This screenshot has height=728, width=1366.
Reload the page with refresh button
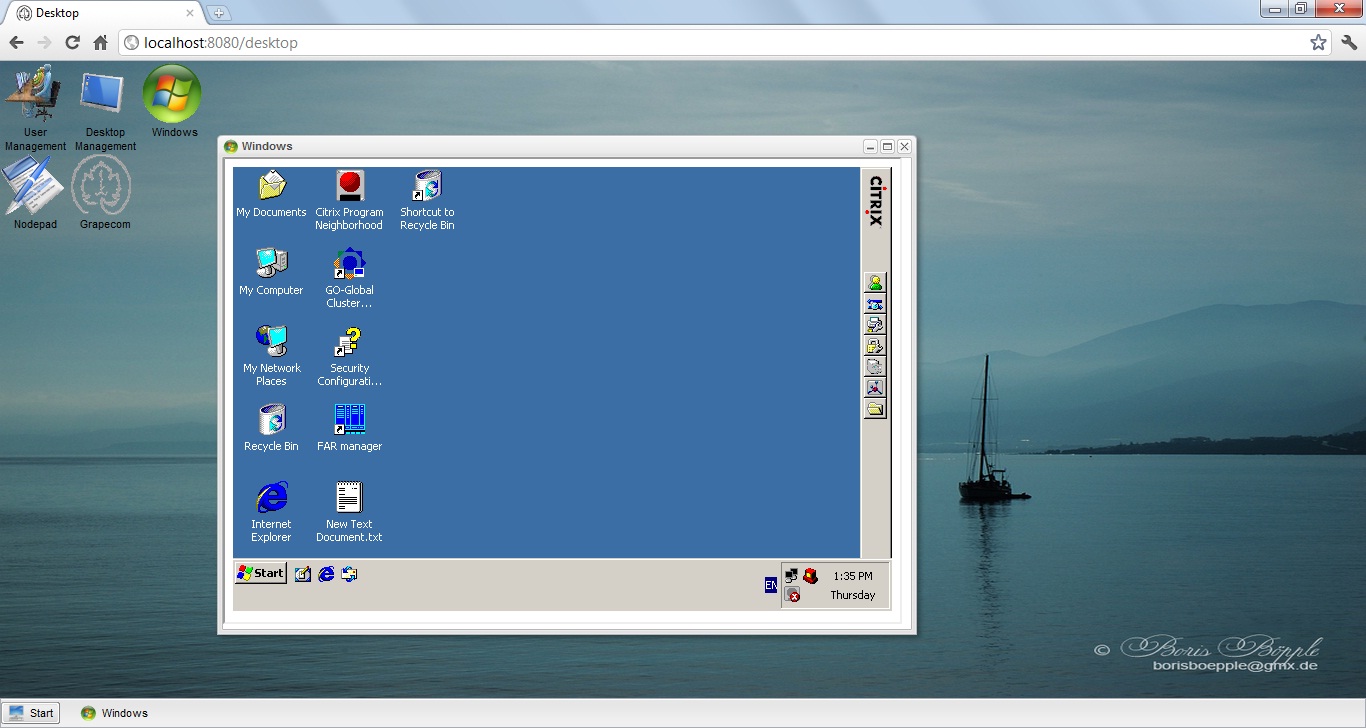pyautogui.click(x=72, y=43)
